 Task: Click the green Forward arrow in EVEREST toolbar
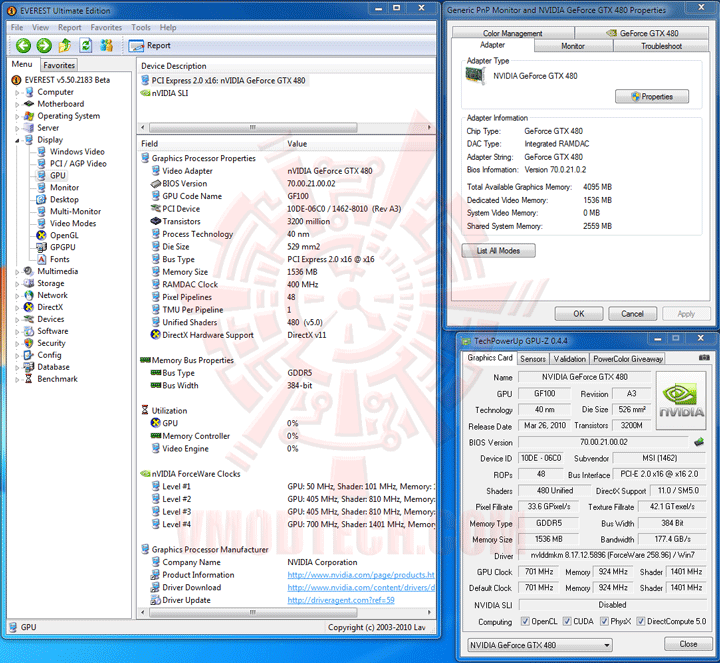coord(44,45)
